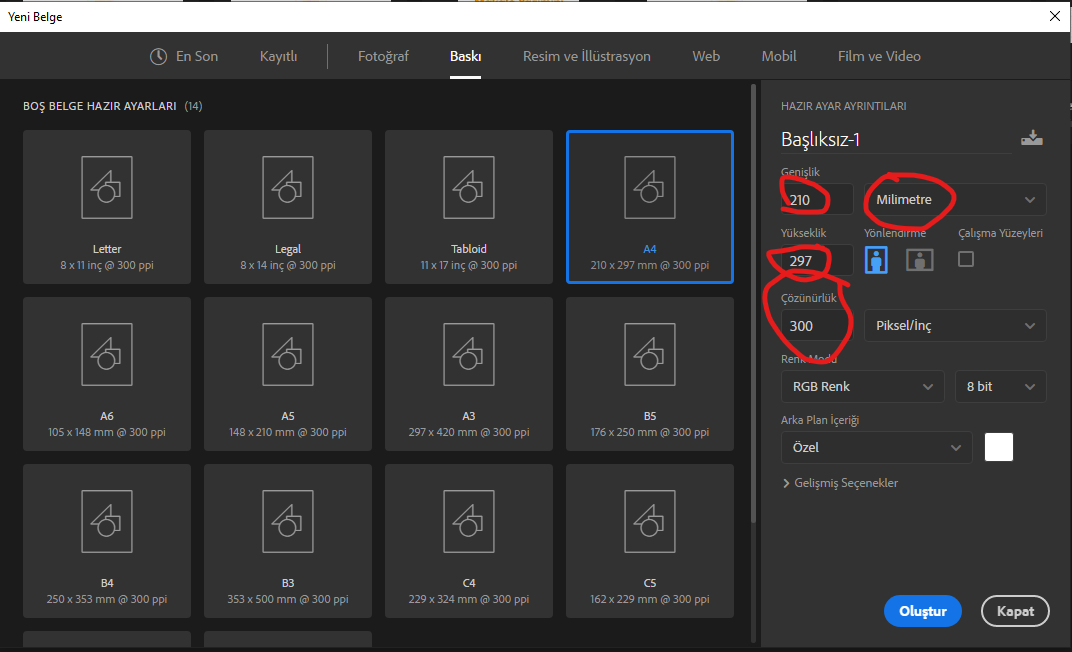Viewport: 1072px width, 652px height.
Task: Select landscape orientation icon
Action: click(920, 260)
